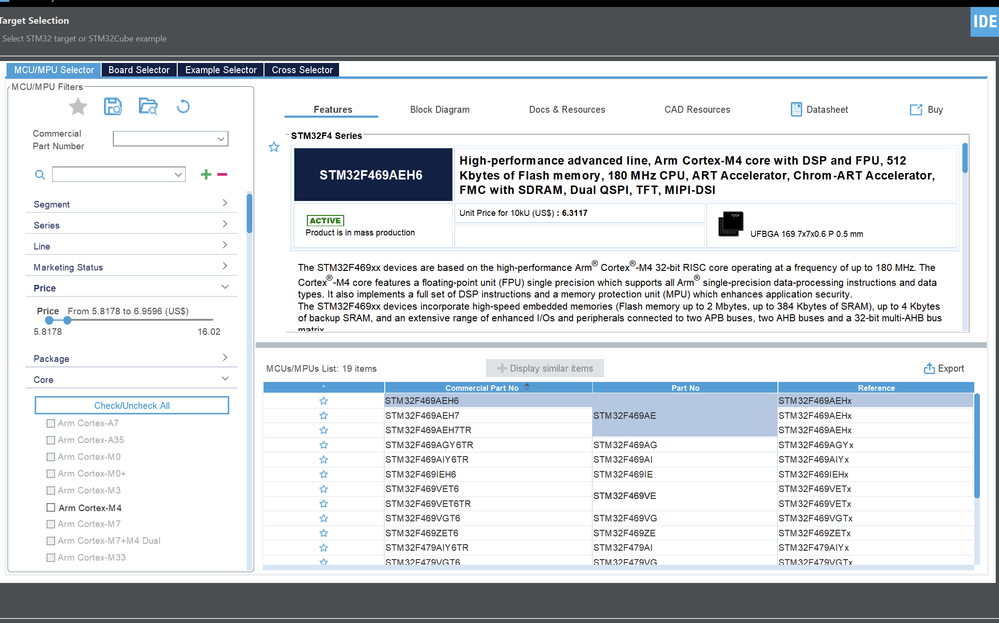Star the STM32F469AIY6TR row
This screenshot has width=999, height=623.
click(x=324, y=459)
